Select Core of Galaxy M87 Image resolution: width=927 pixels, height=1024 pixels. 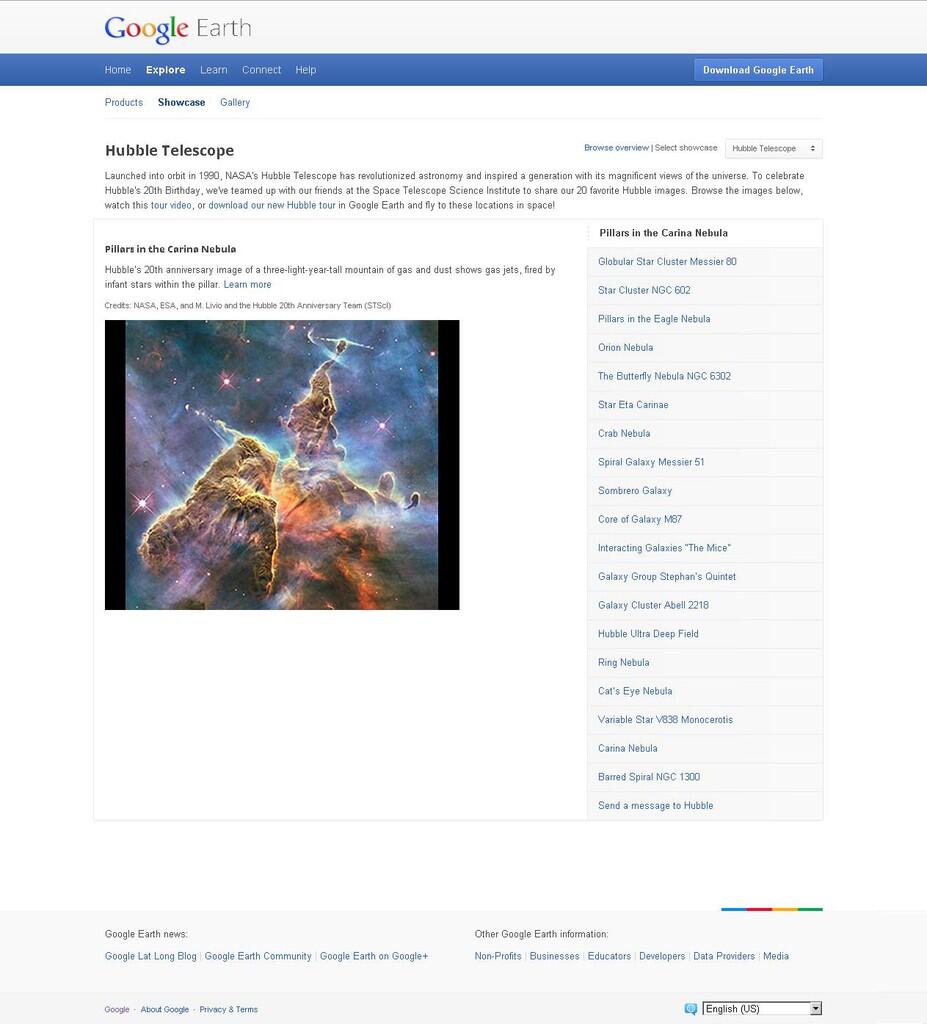point(705,520)
